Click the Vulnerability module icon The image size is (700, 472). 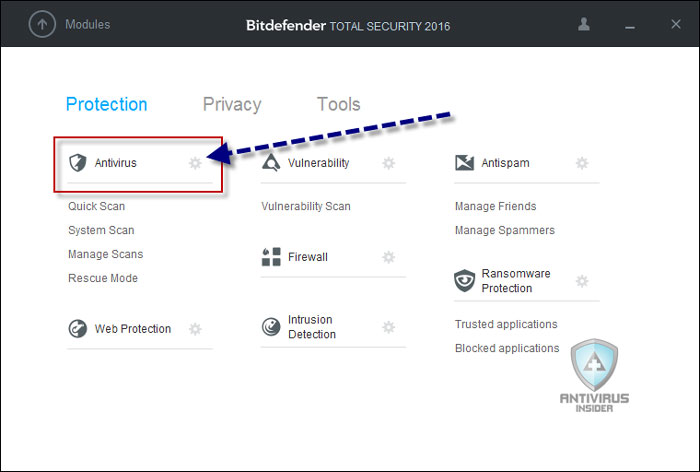[x=271, y=163]
